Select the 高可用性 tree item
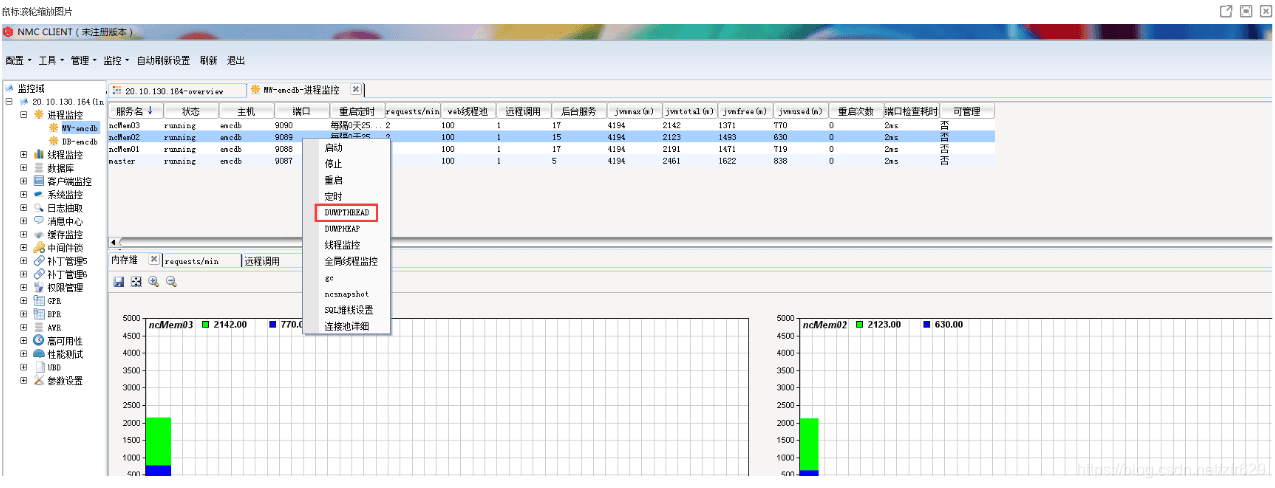 [65, 340]
